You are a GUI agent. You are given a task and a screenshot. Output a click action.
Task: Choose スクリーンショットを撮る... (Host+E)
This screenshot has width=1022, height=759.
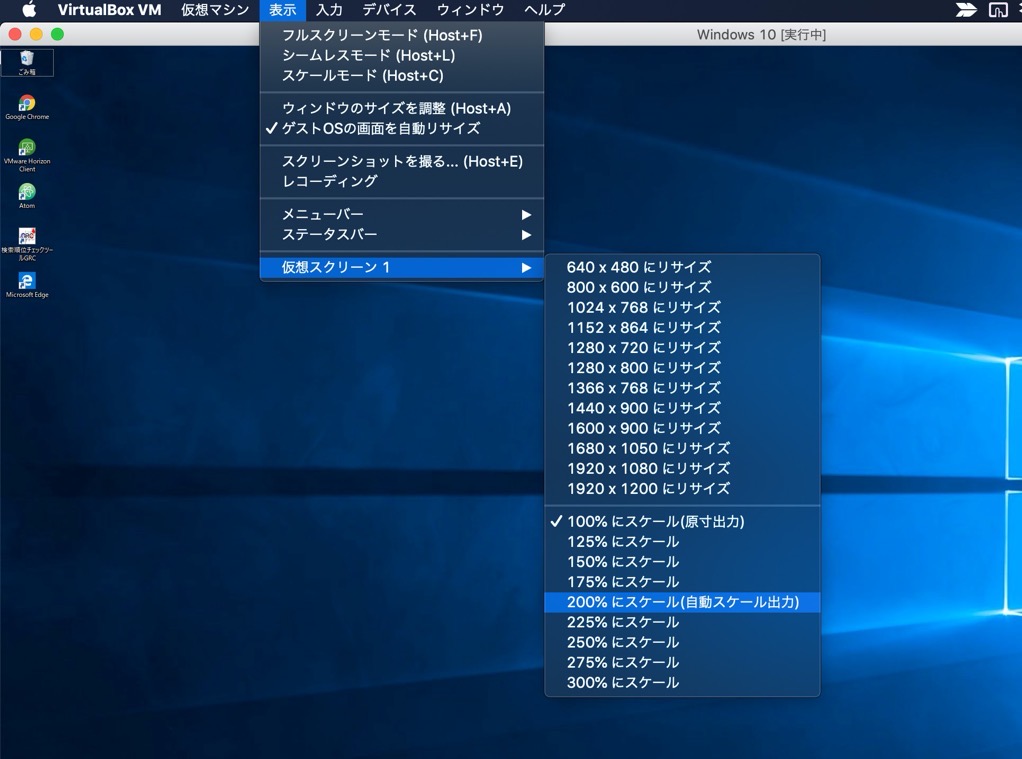[402, 161]
